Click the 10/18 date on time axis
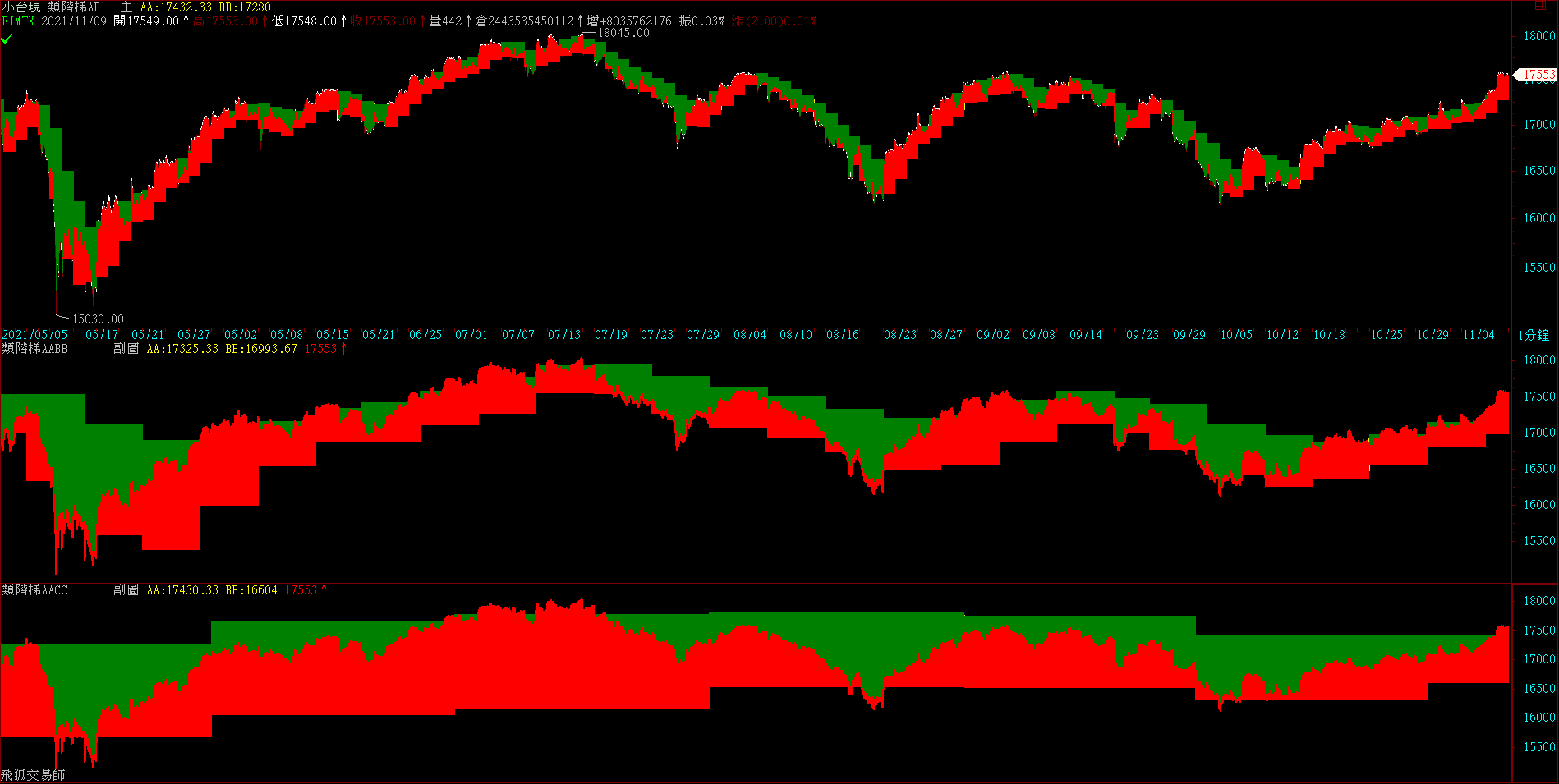Screen dimensions: 1559x784 (x=1329, y=335)
